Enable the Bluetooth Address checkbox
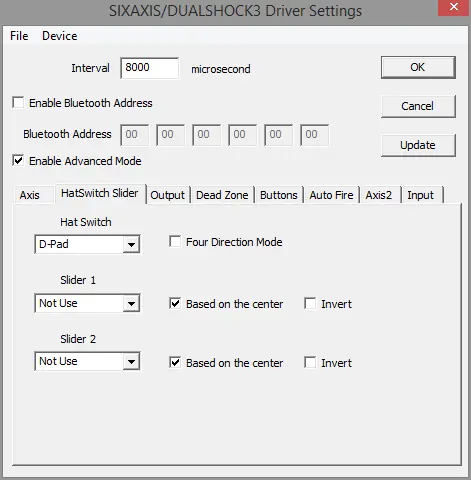Viewport: 471px width, 480px height. 18,102
